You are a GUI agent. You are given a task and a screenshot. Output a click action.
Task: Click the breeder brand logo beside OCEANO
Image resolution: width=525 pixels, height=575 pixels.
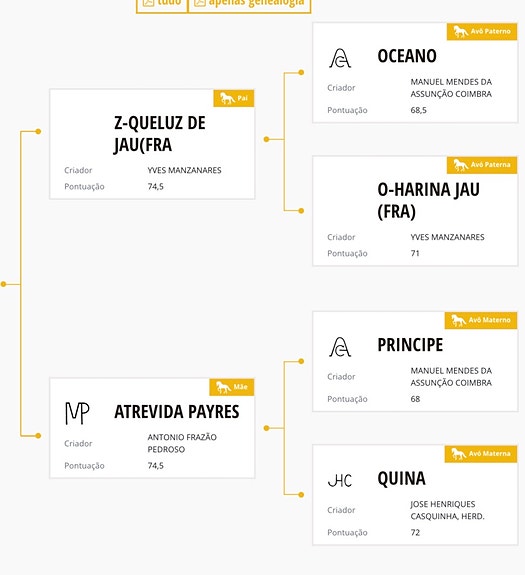tap(340, 58)
